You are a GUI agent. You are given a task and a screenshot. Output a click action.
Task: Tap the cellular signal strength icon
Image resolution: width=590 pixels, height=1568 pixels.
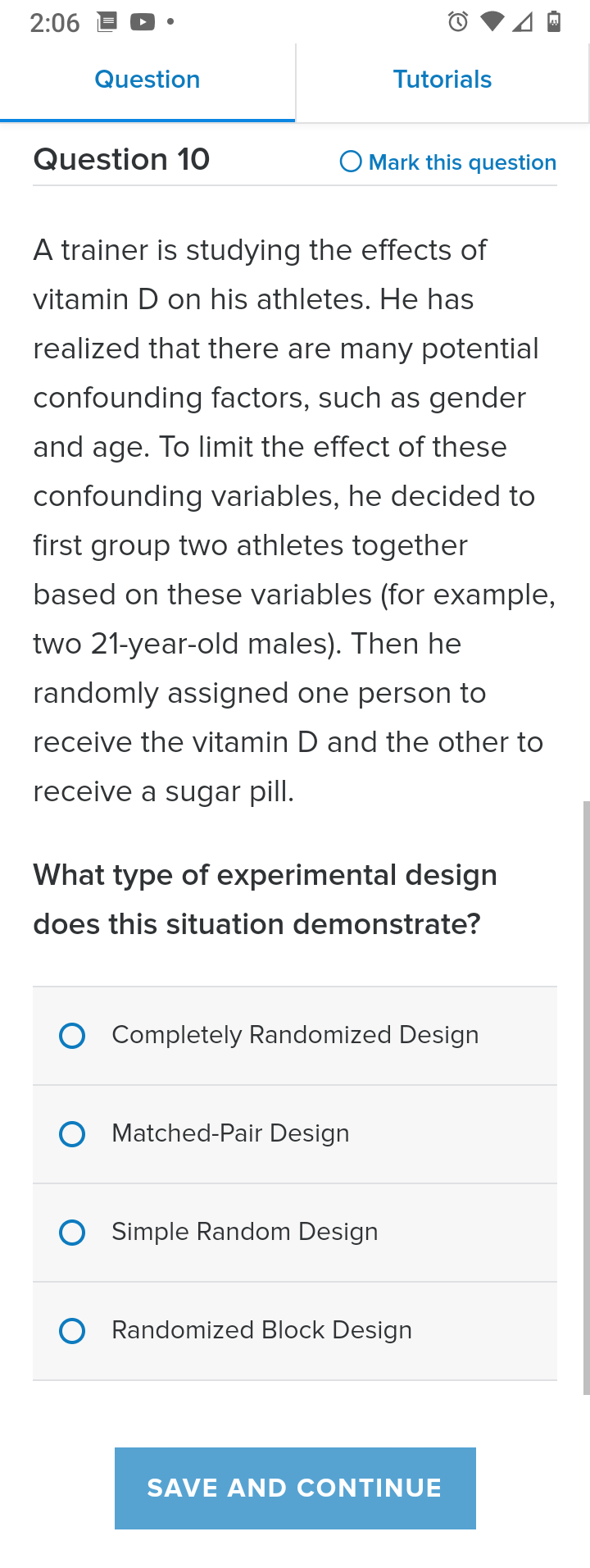pos(522,22)
